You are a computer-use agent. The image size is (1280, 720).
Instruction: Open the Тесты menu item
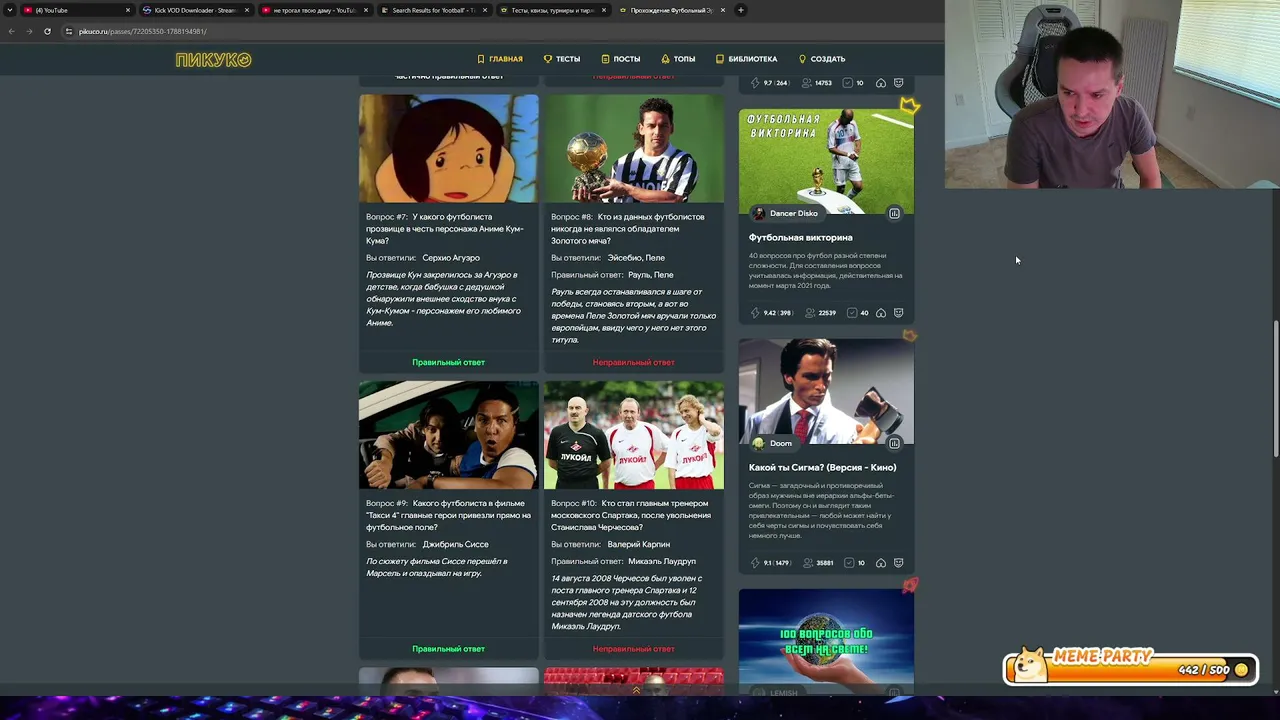(x=562, y=59)
